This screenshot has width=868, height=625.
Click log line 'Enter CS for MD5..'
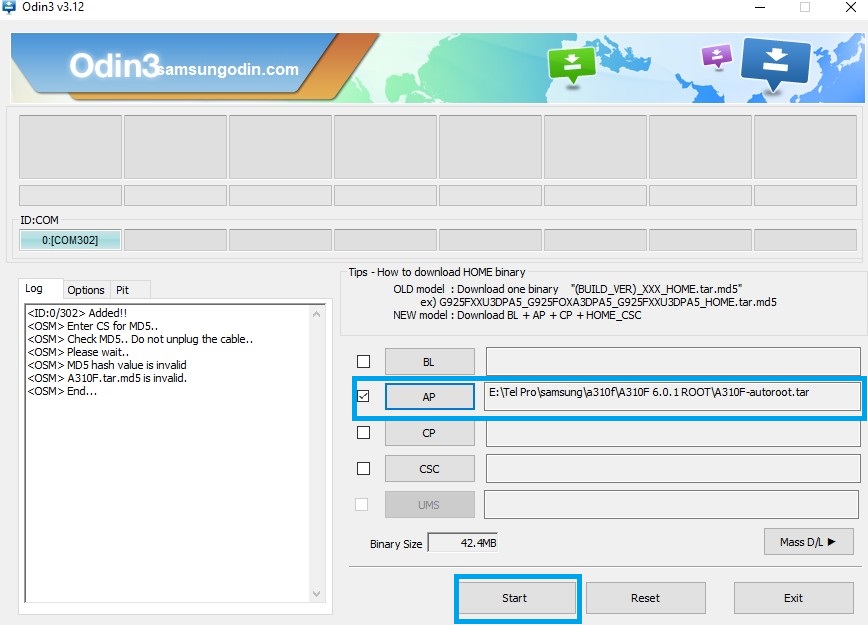pyautogui.click(x=92, y=326)
